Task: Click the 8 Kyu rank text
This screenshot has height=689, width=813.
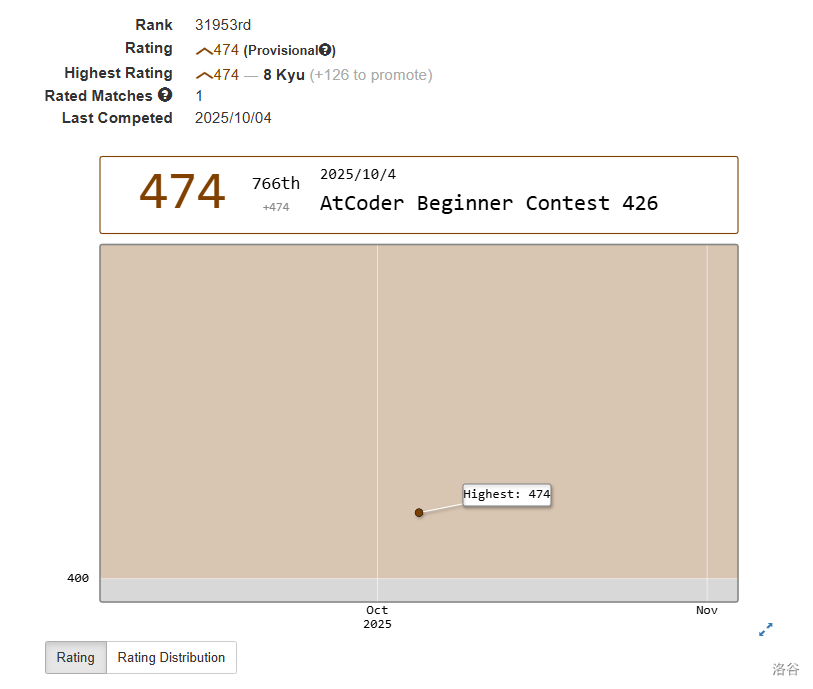Action: (x=283, y=75)
